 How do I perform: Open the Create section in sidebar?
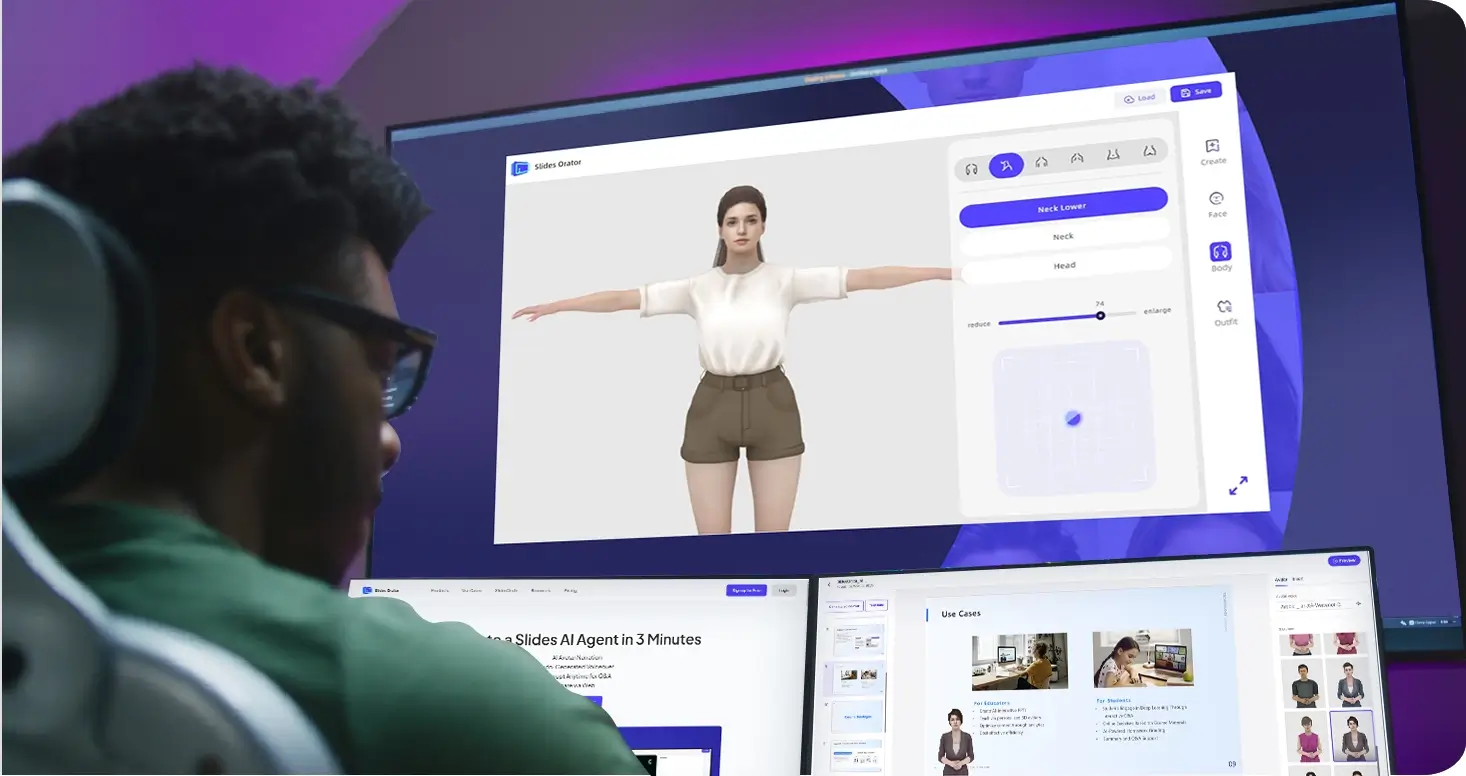click(1213, 152)
